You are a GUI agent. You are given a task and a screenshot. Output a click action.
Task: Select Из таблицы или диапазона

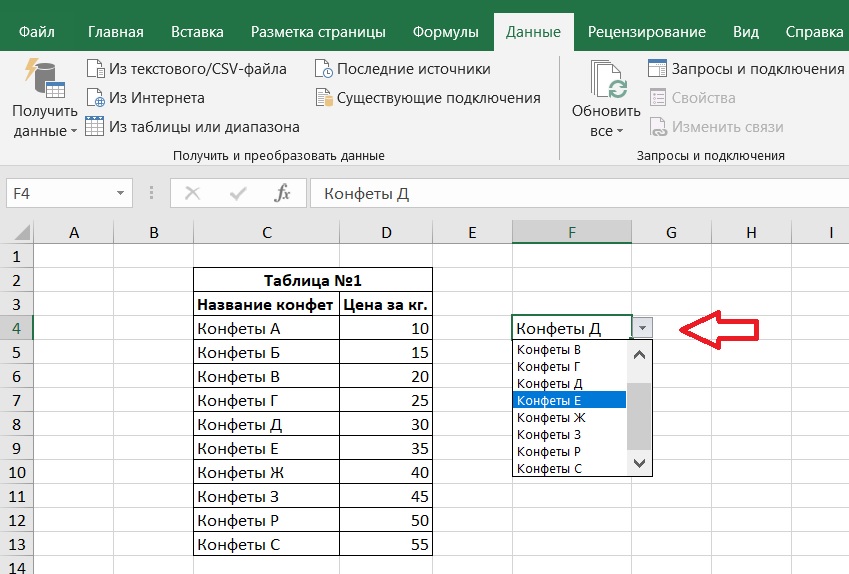click(192, 127)
